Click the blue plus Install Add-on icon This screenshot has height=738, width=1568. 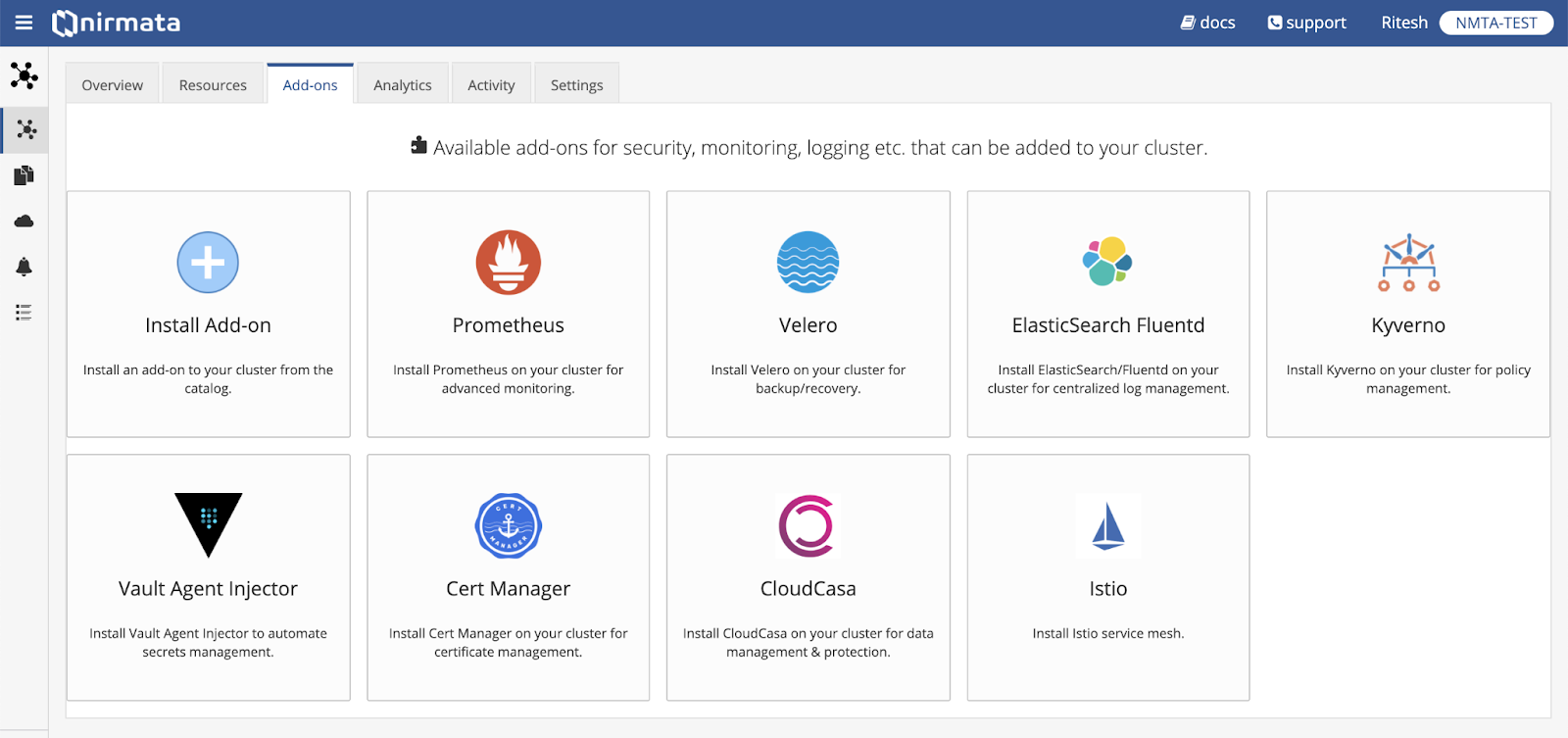click(x=208, y=263)
